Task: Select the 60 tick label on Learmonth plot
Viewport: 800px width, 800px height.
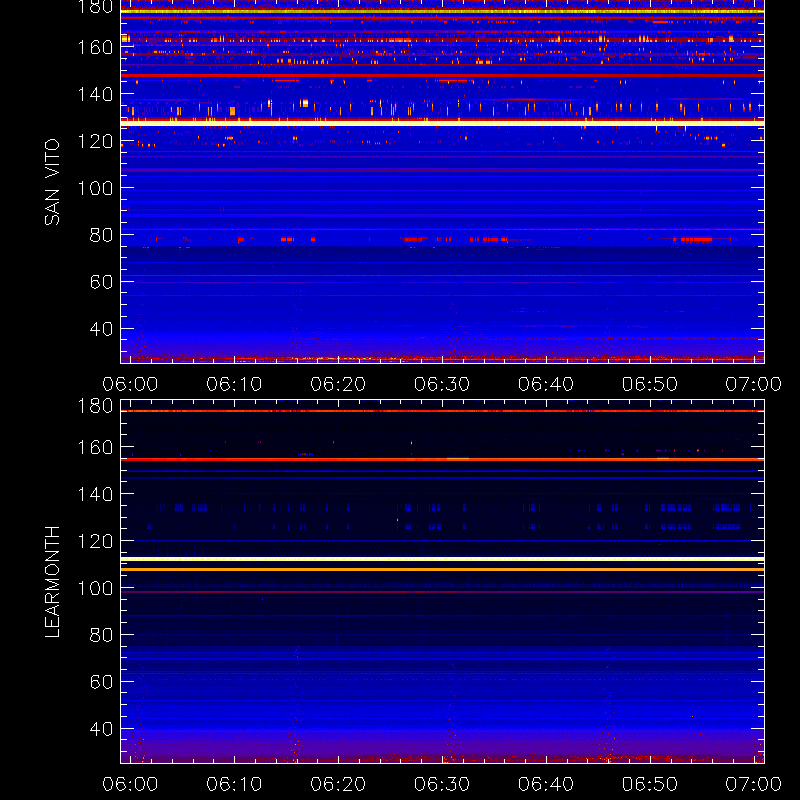Action: 101,682
